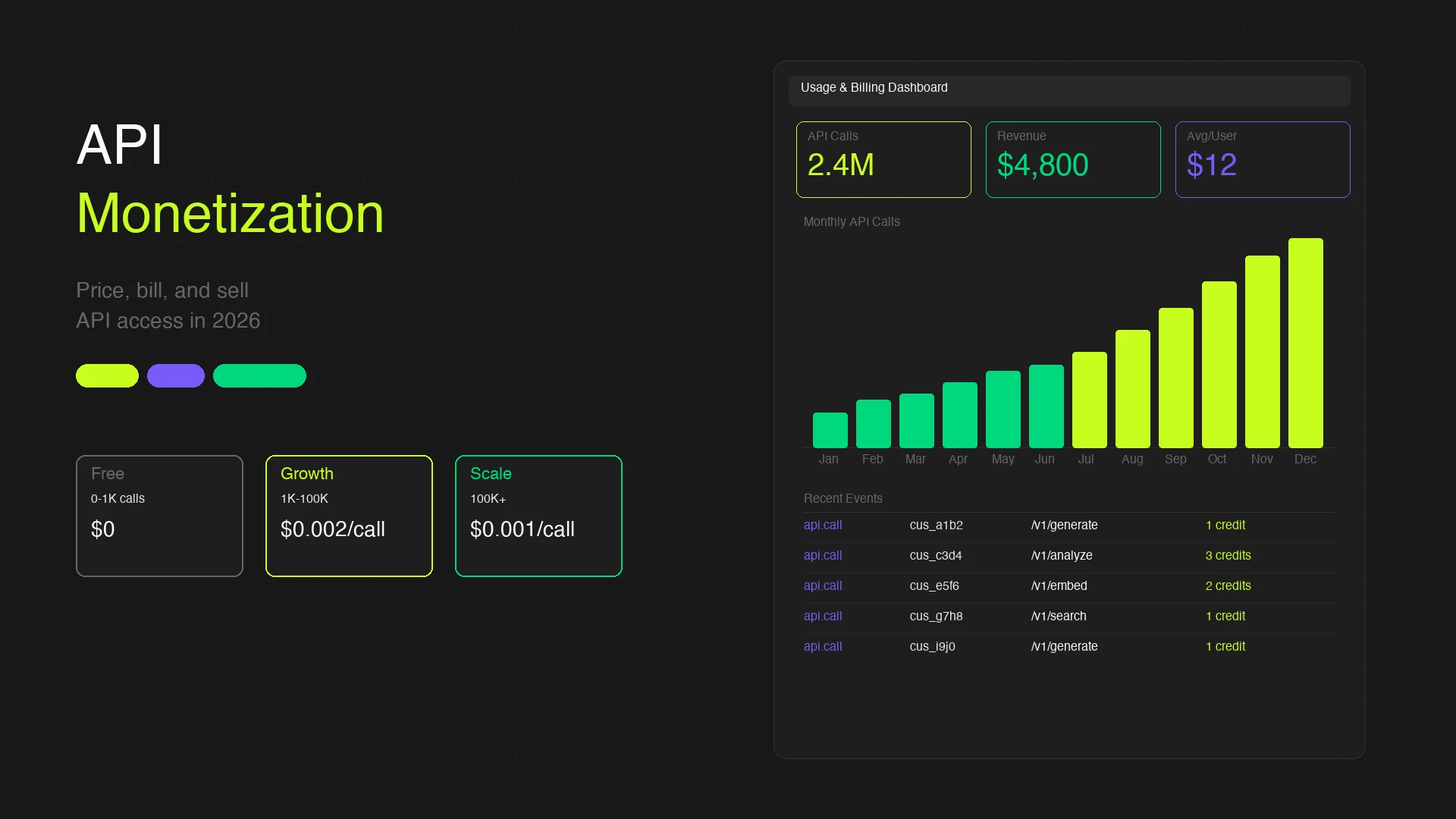Click the purple color pill swatch
Screen dimensions: 1456x819
[x=176, y=375]
